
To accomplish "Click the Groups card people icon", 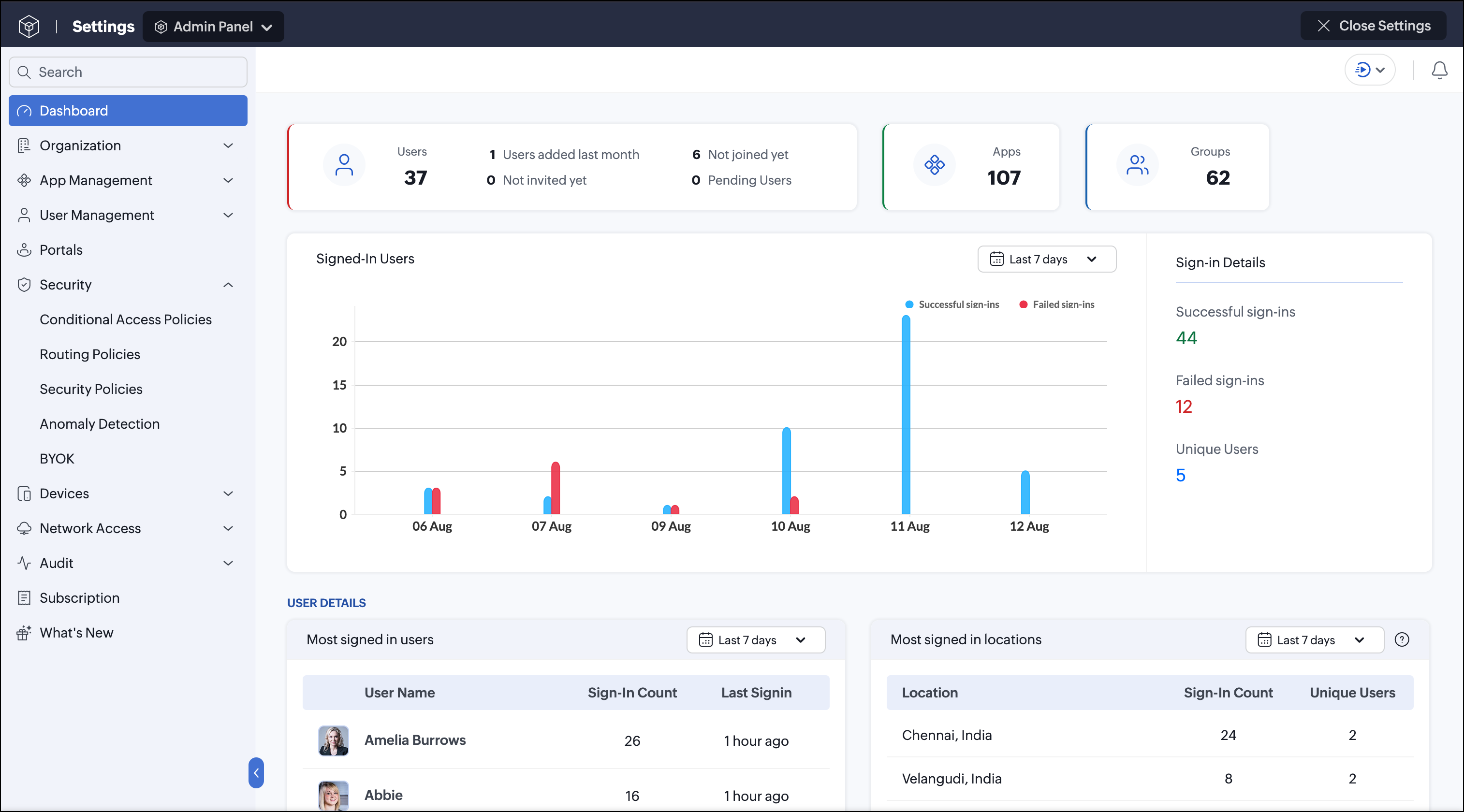I will 1137,165.
